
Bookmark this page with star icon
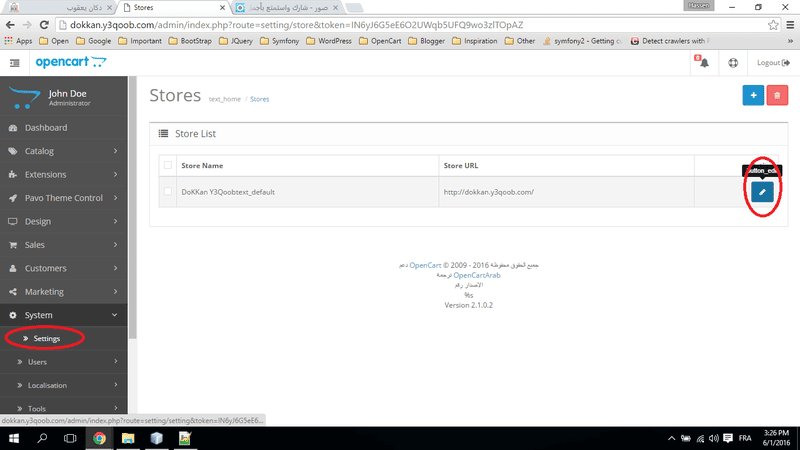(x=773, y=25)
